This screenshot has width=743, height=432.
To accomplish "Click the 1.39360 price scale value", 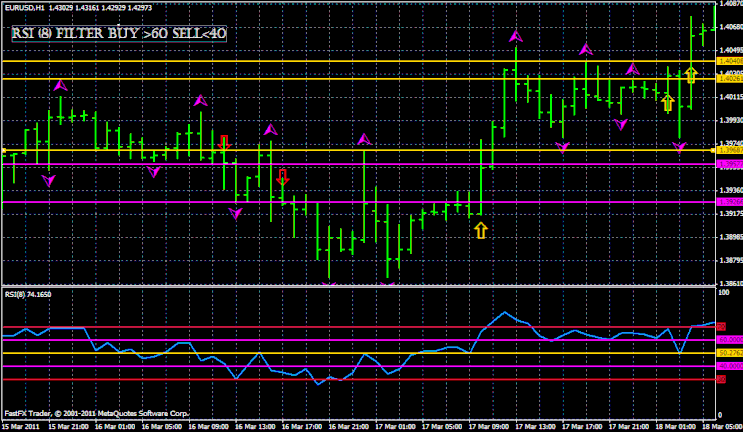I will (x=730, y=190).
